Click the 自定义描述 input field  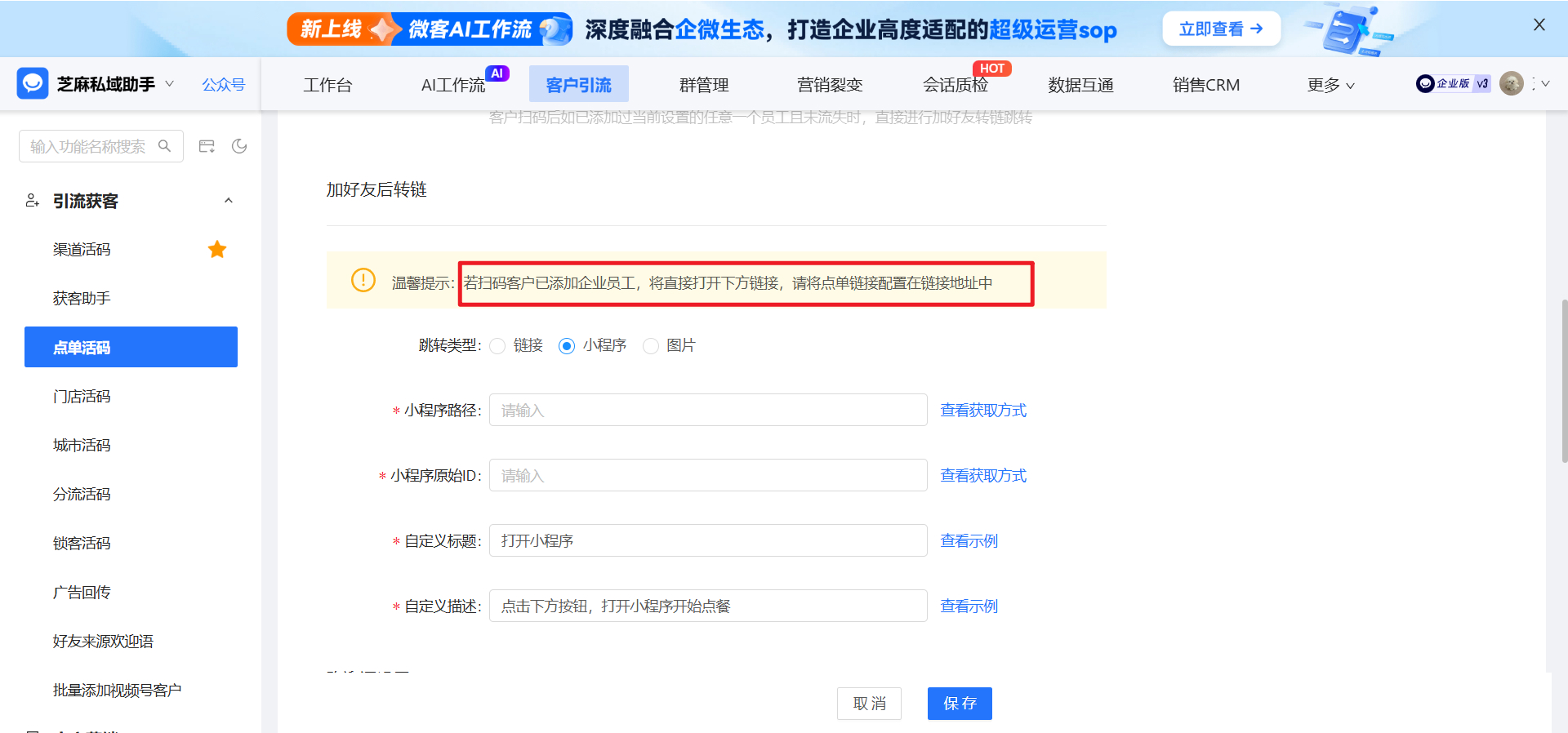click(708, 606)
